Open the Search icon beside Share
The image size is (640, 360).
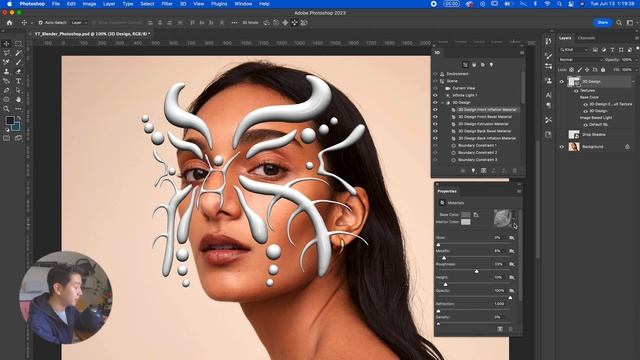coord(619,23)
